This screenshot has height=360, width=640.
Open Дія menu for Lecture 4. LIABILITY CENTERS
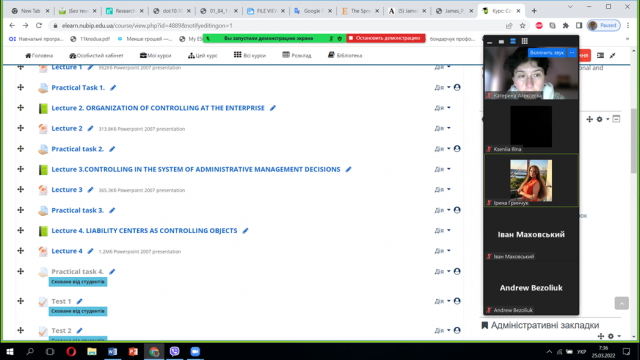click(442, 230)
